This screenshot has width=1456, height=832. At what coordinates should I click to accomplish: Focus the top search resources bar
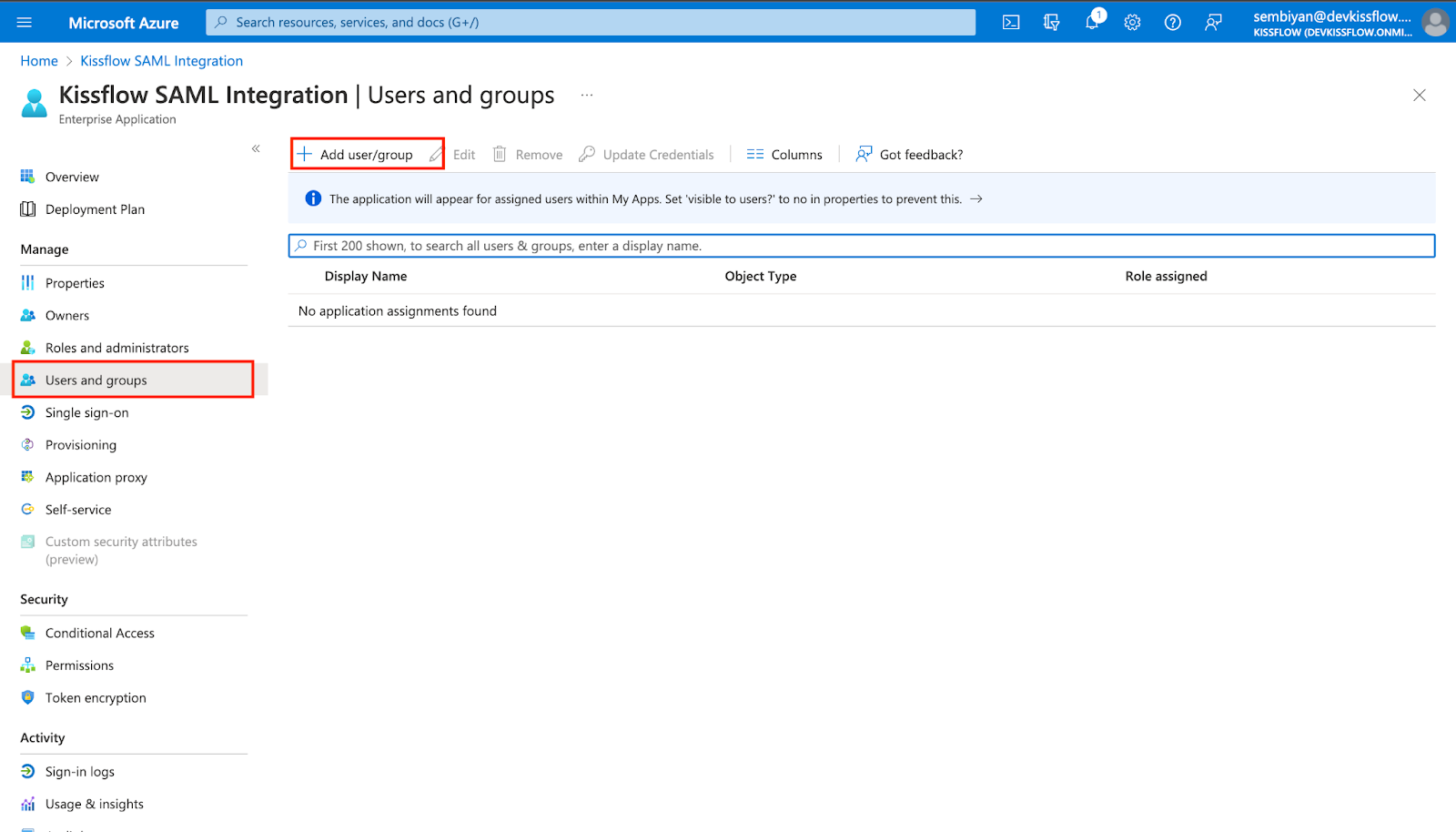(x=591, y=23)
